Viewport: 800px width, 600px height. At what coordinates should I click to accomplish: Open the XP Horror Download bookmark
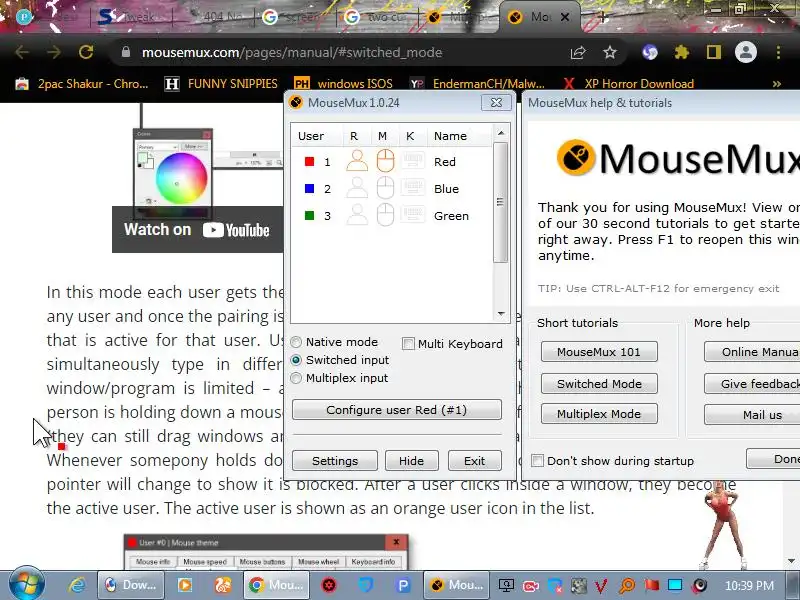pyautogui.click(x=629, y=84)
